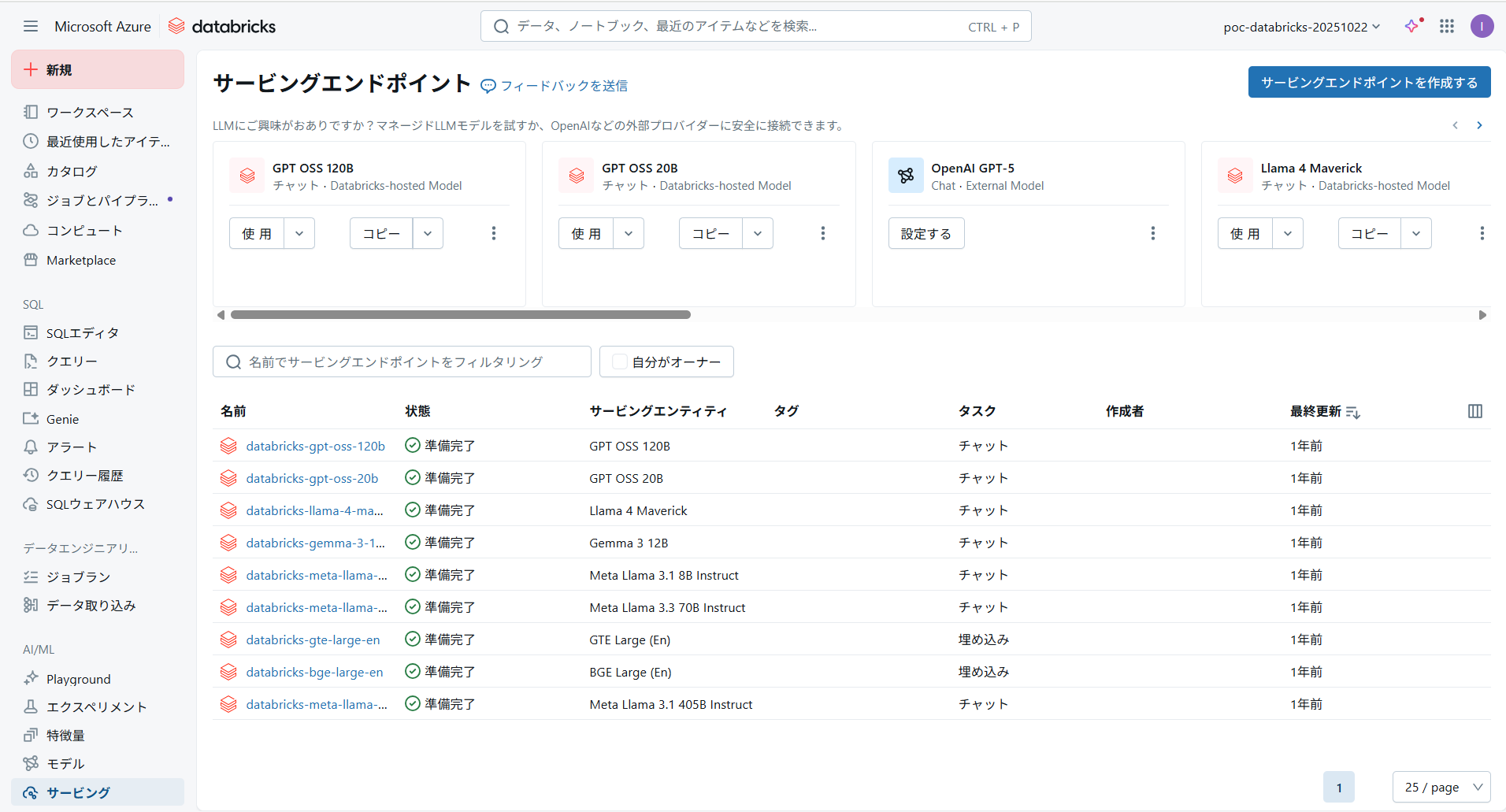Click the apps grid icon top right
This screenshot has height=812, width=1506.
[1447, 26]
